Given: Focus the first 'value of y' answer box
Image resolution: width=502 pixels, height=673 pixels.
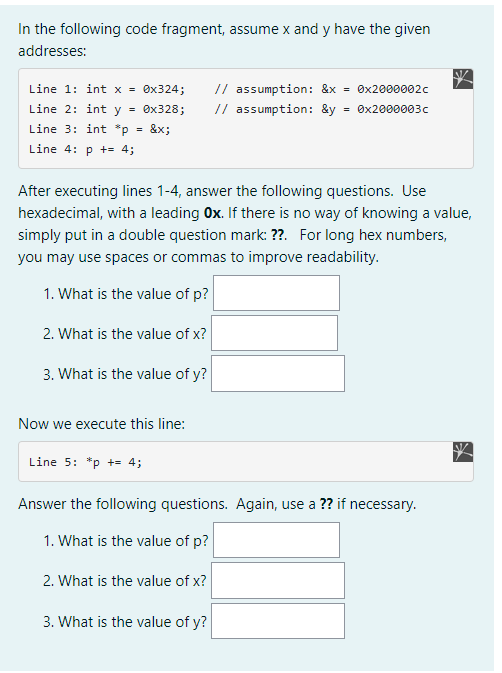Looking at the screenshot, I should 278,373.
